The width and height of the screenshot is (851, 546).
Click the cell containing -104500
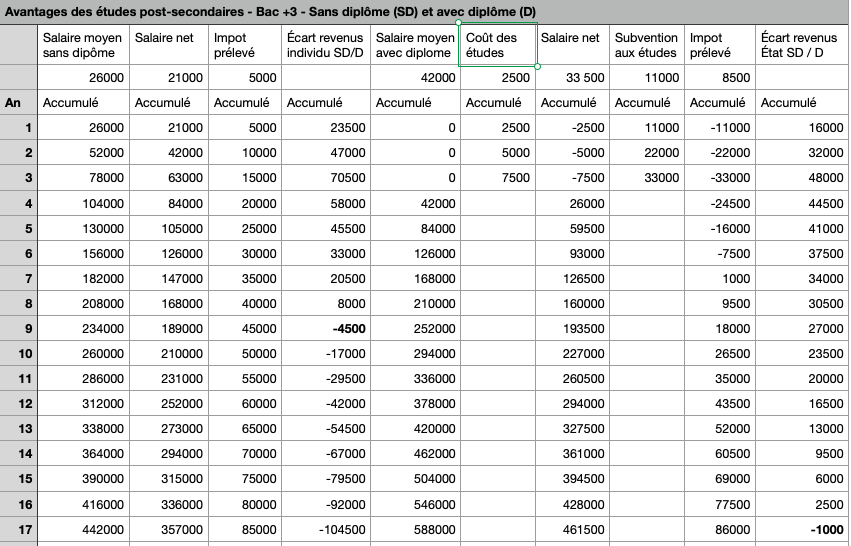coord(325,528)
